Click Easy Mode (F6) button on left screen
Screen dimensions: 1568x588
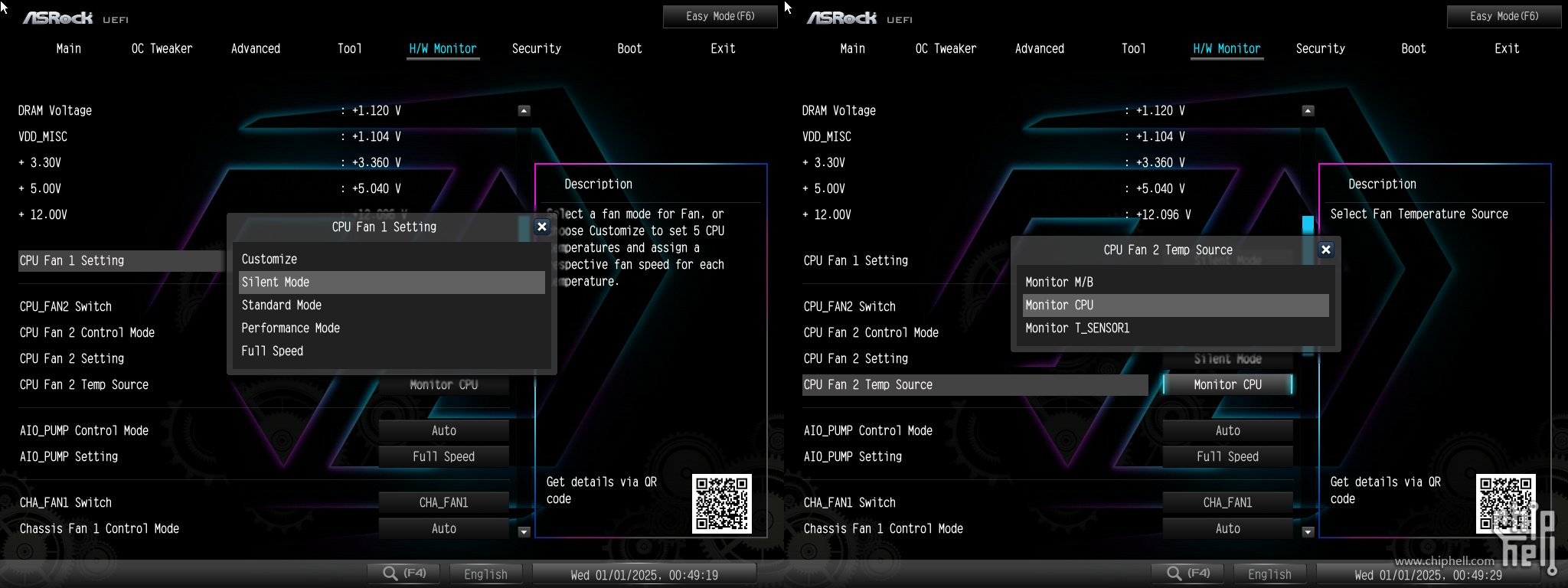[720, 16]
